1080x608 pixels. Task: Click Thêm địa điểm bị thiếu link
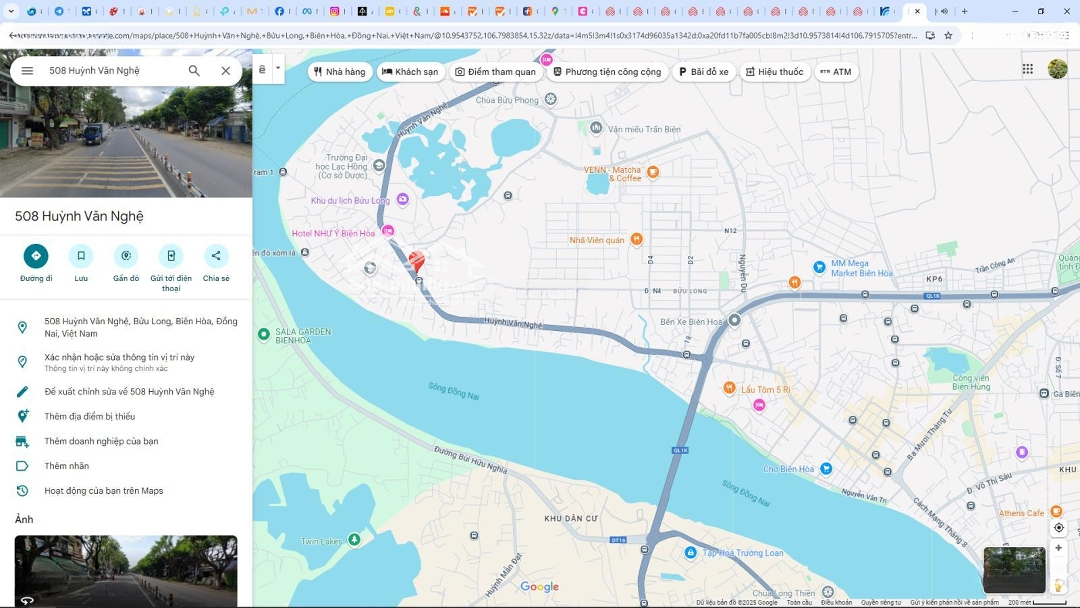[89, 416]
